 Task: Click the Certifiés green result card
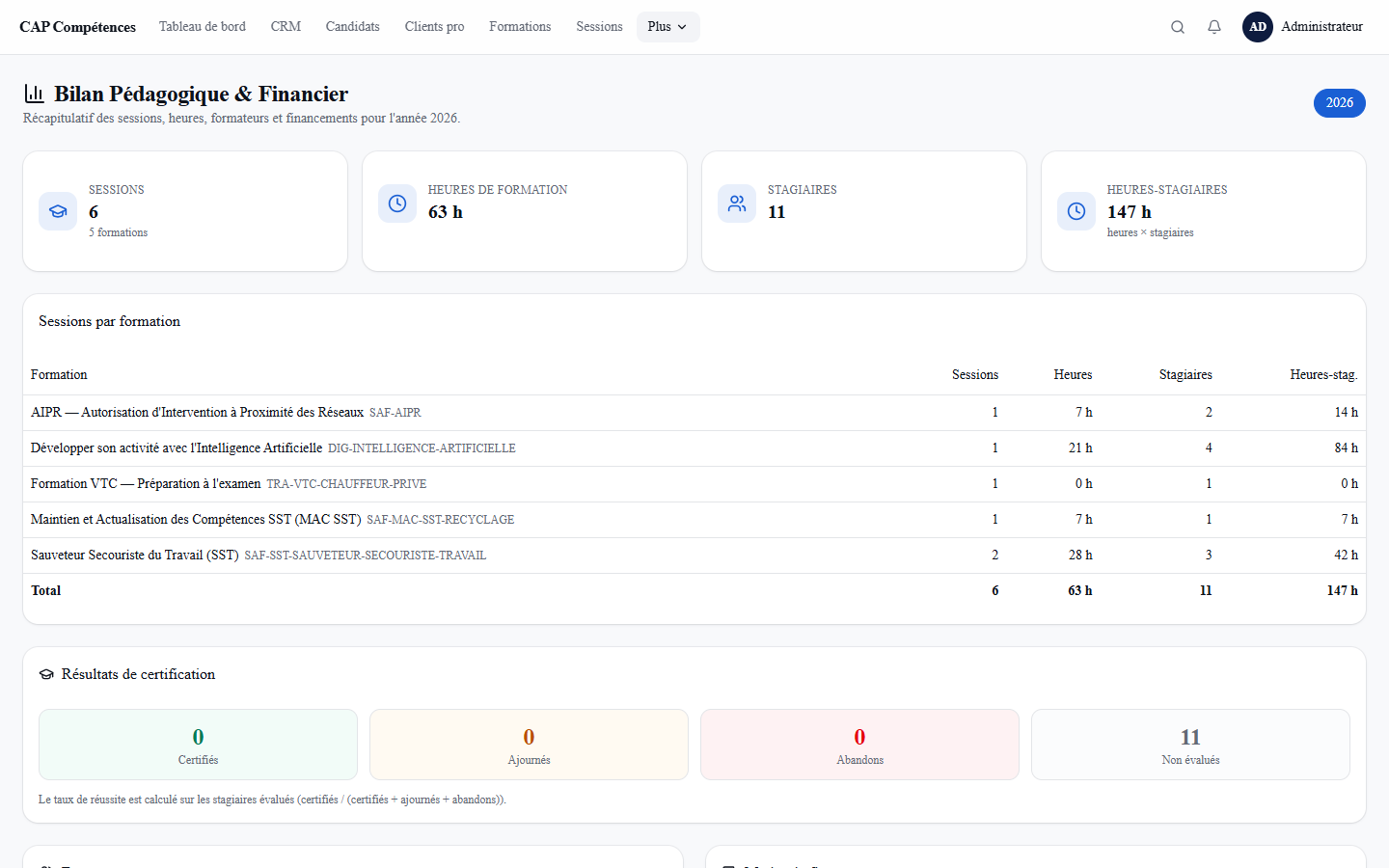coord(198,745)
